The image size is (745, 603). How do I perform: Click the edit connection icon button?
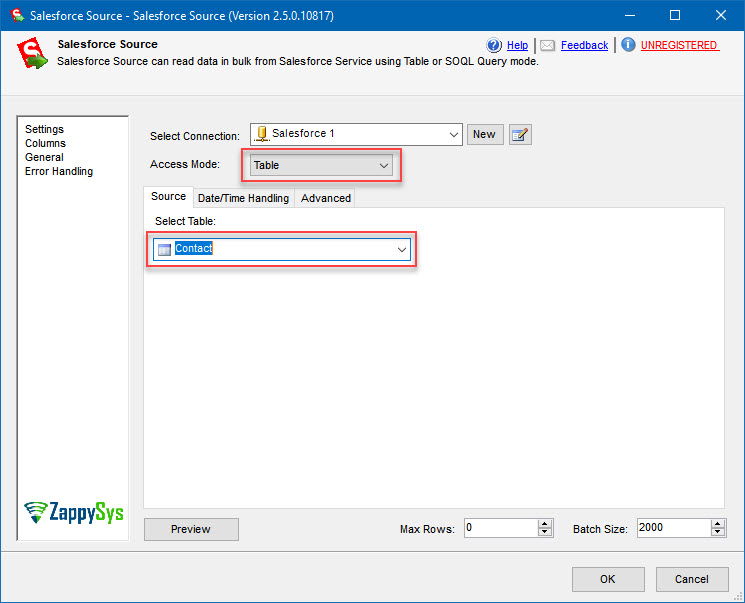click(x=520, y=134)
